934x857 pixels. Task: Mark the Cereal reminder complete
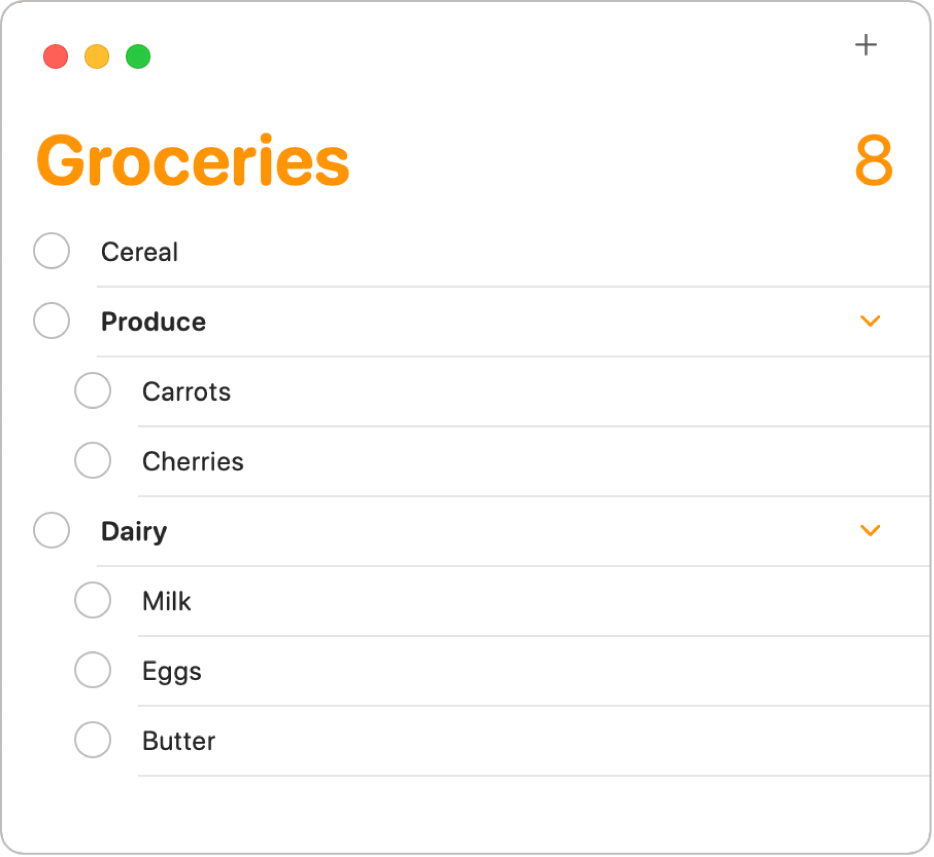tap(51, 251)
